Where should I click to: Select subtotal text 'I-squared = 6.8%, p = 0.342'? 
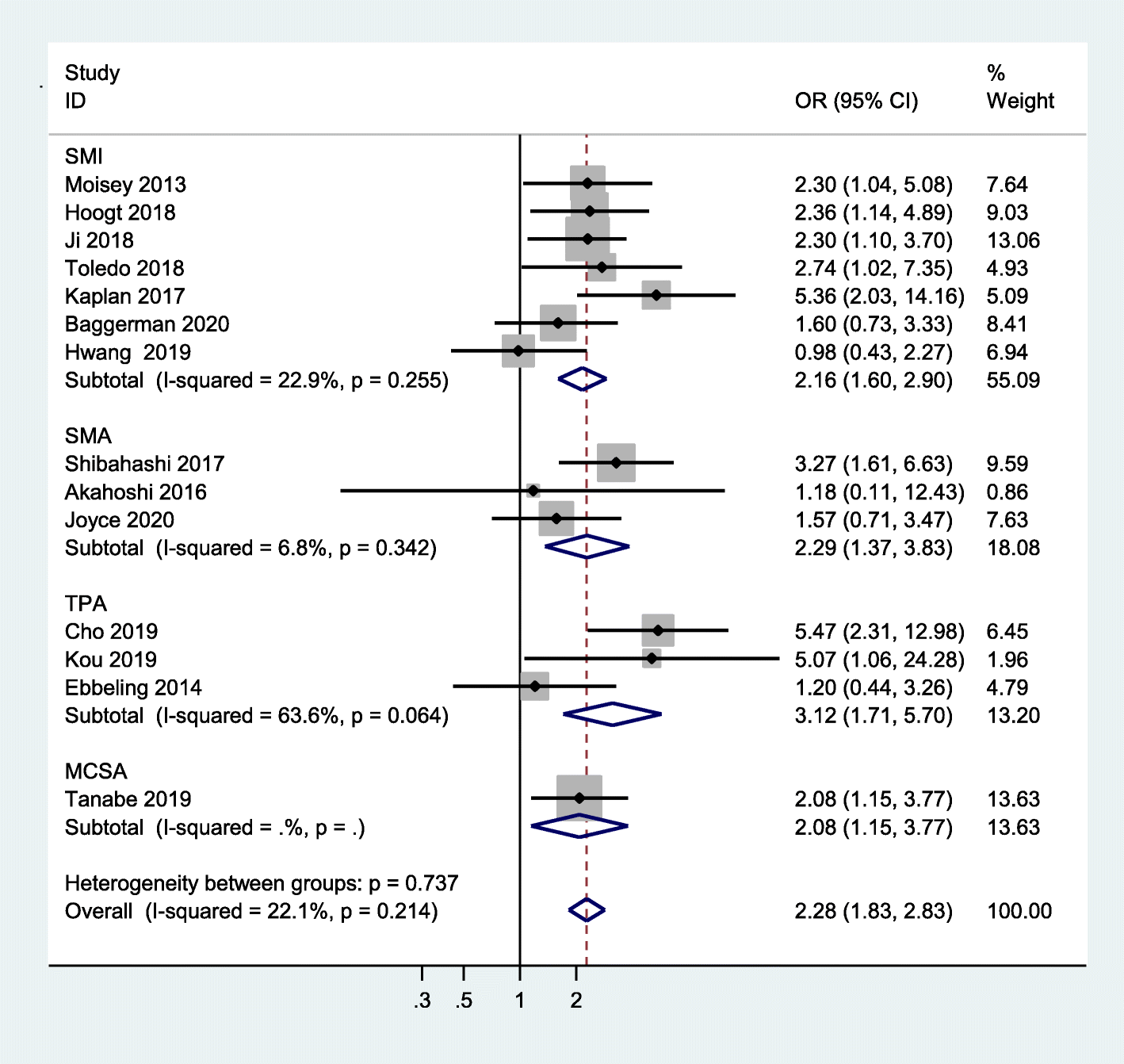click(296, 548)
